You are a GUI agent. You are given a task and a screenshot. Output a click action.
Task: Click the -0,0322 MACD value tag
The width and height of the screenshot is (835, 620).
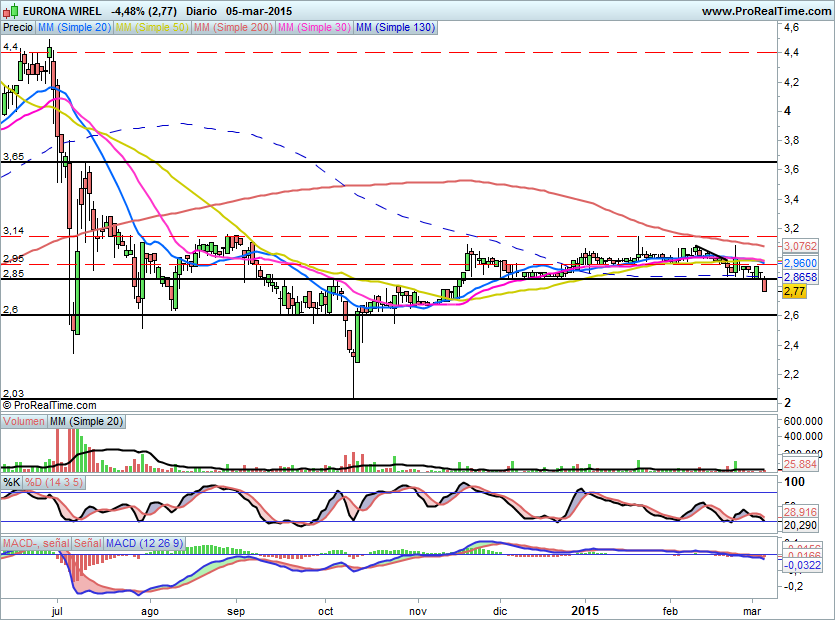(801, 565)
